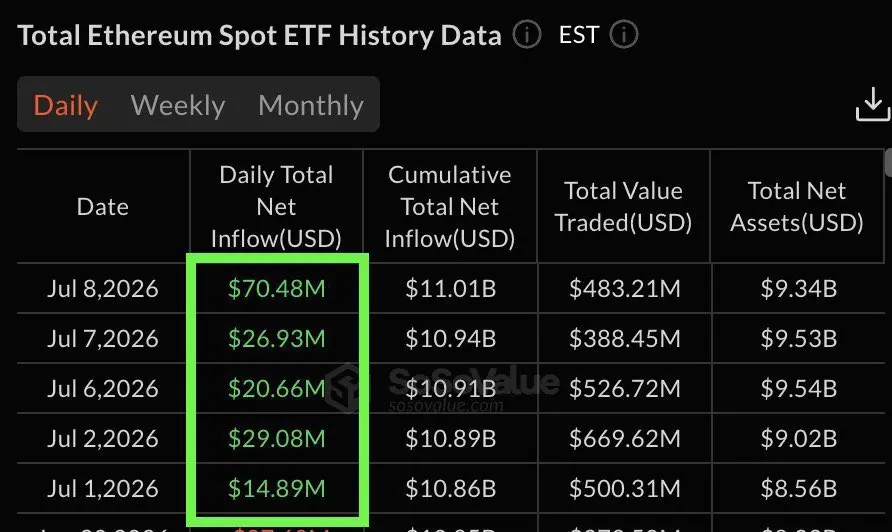The image size is (892, 532).
Task: Click the Daily Total Net Inflow header
Action: [x=276, y=207]
